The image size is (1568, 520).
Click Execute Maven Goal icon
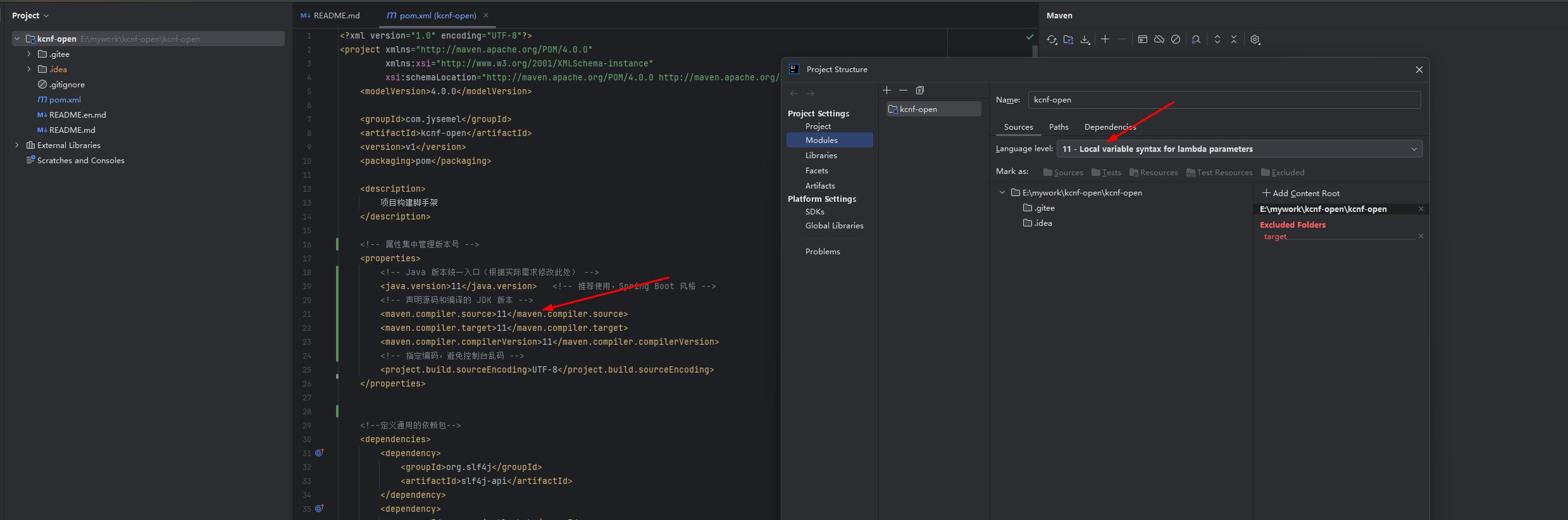(x=1143, y=39)
